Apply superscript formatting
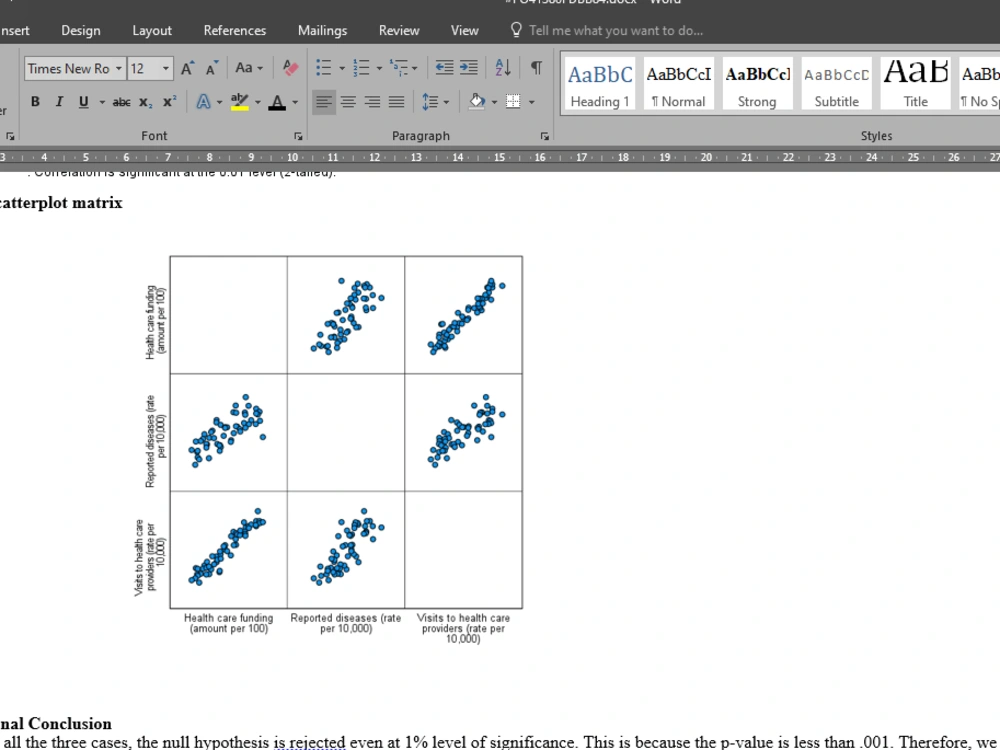The height and width of the screenshot is (750, 1000). click(169, 102)
